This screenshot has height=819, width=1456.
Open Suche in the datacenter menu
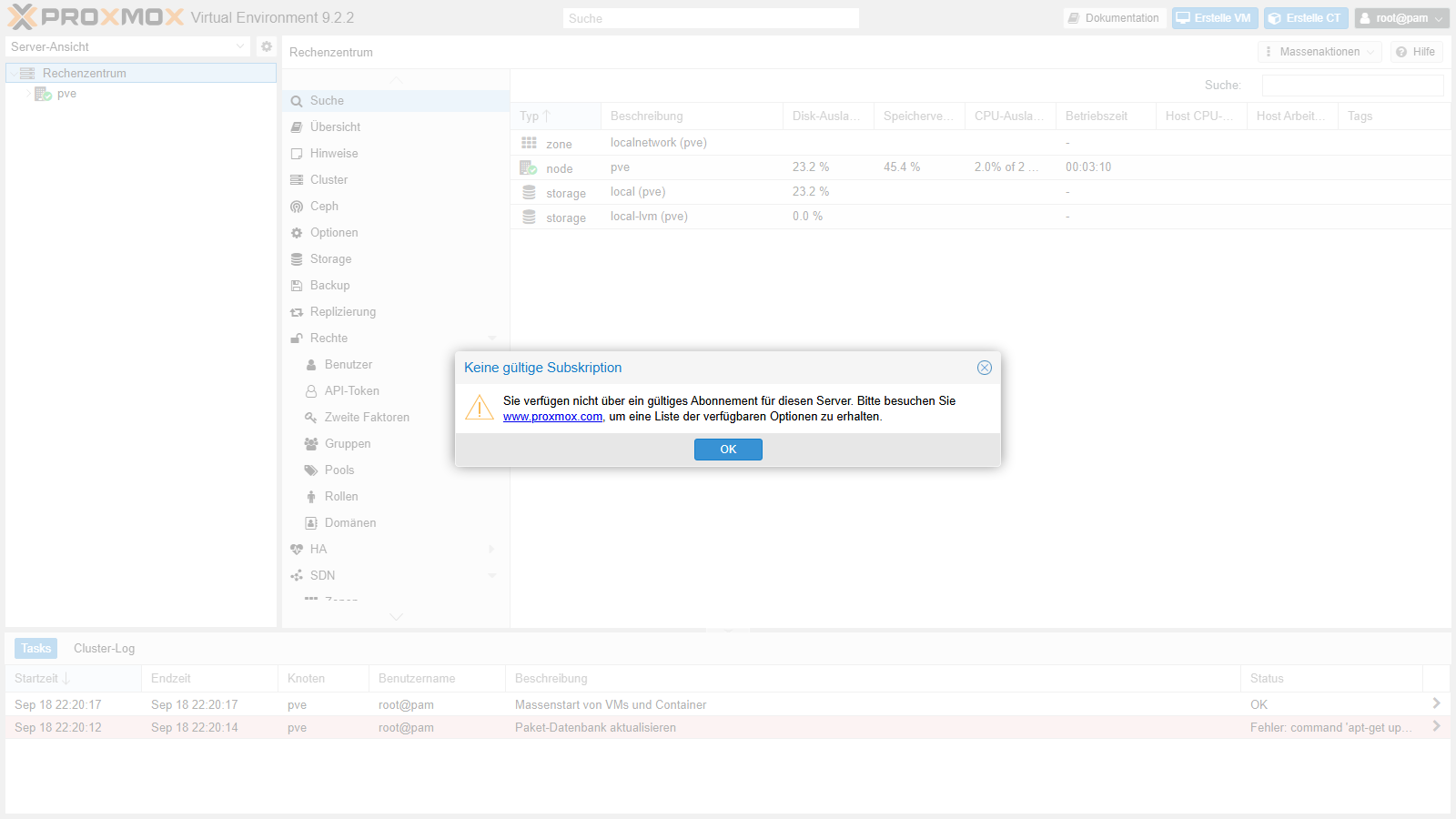(x=396, y=101)
